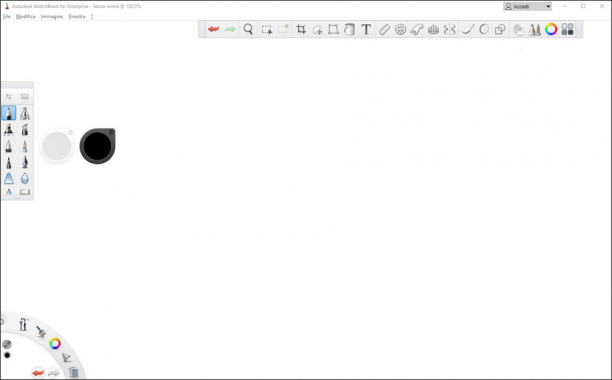
Task: Select the Pencil brush in palette
Action: pos(9,113)
